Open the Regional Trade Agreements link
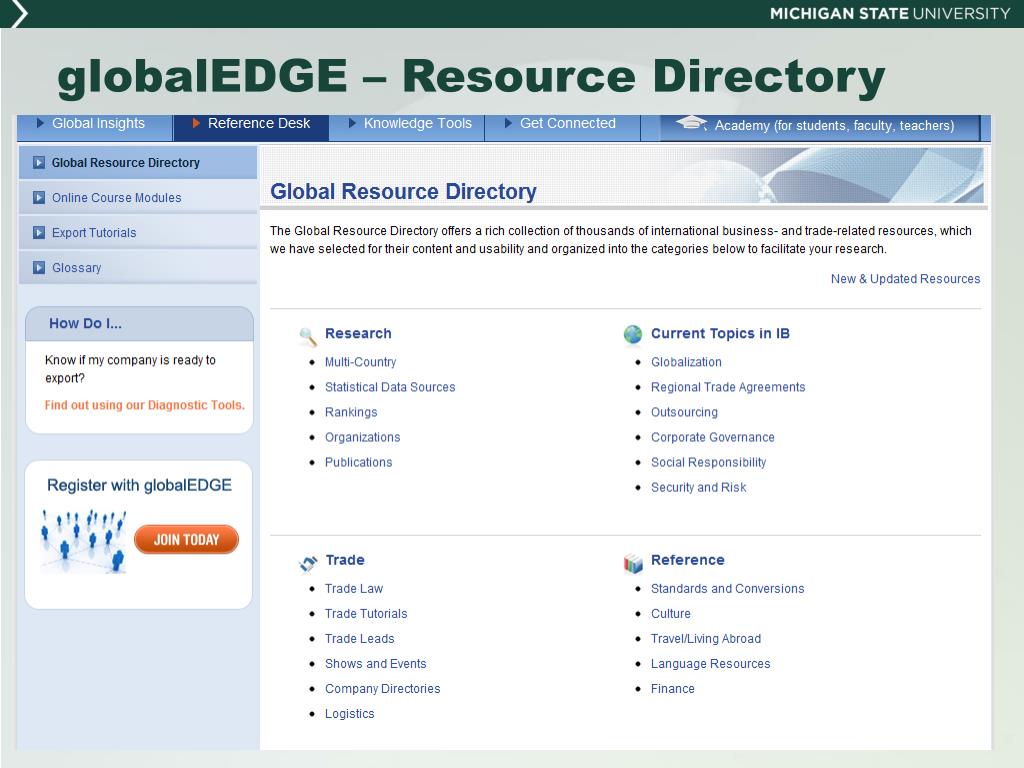The height and width of the screenshot is (768, 1024). point(728,387)
